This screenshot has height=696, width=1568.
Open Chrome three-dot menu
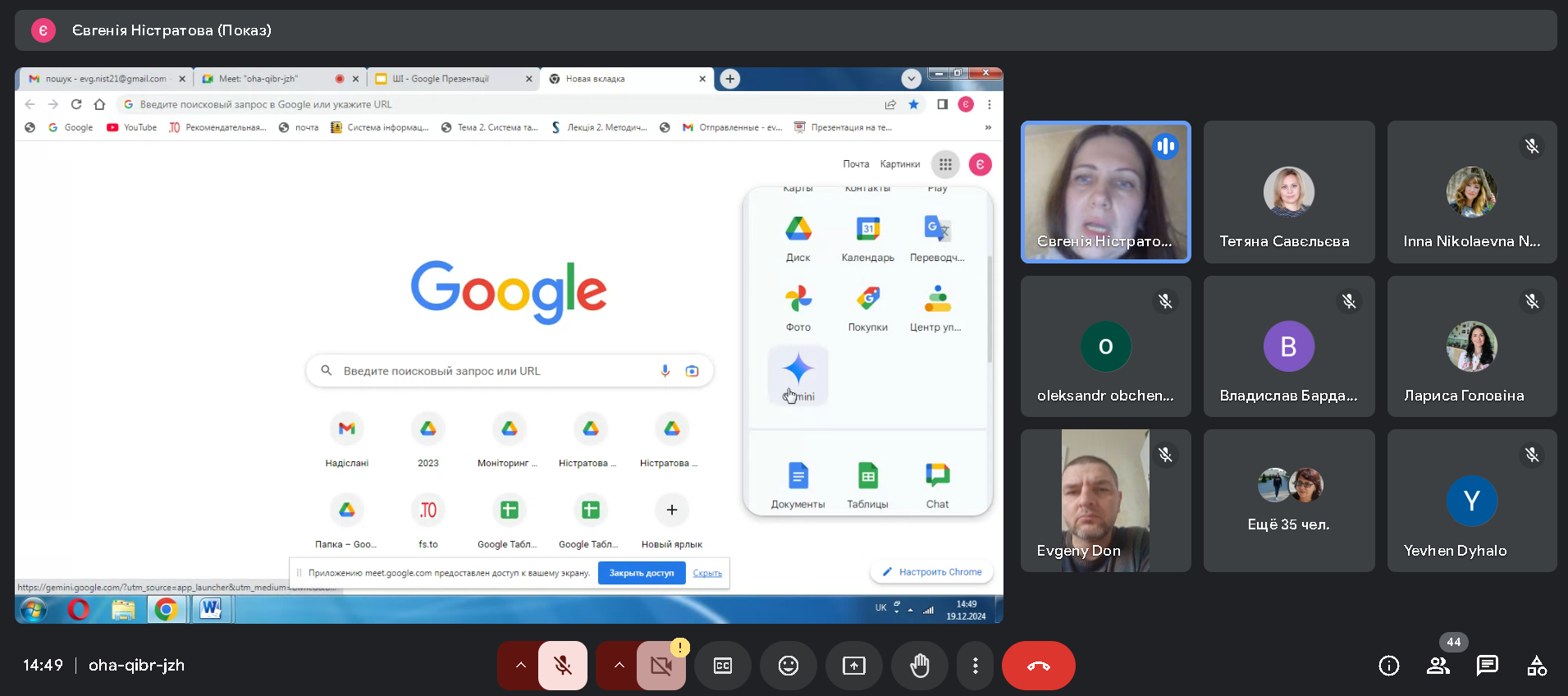click(x=990, y=104)
